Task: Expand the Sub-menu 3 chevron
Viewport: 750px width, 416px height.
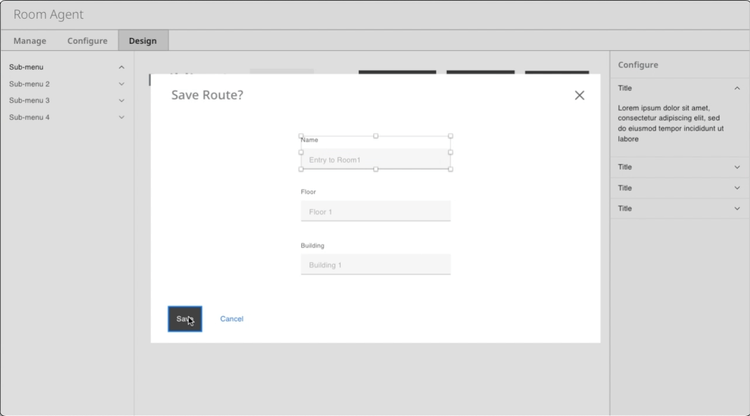Action: [122, 101]
